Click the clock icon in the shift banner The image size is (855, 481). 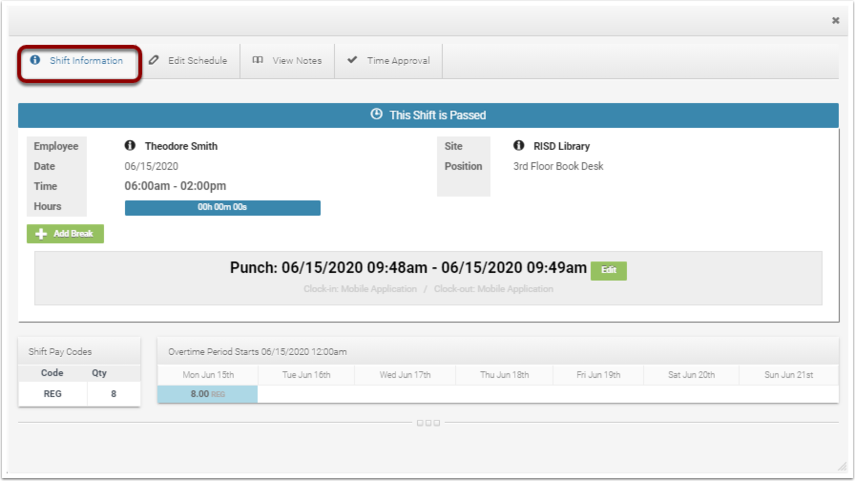[x=376, y=115]
